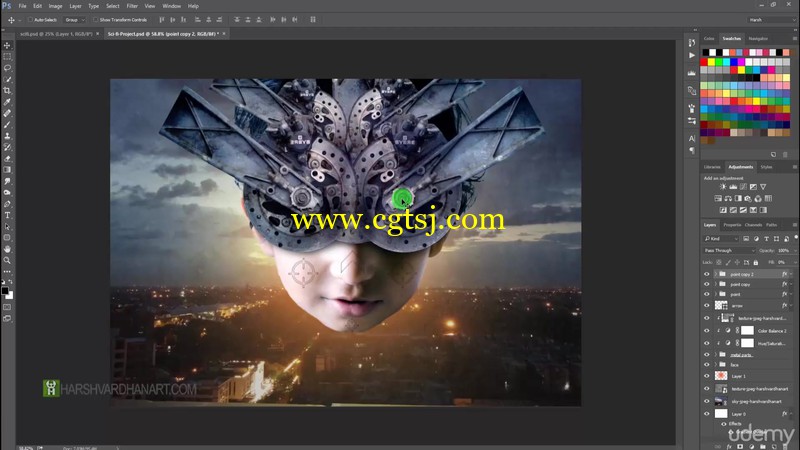Open the Actions play panel icon
The width and height of the screenshot is (800, 450).
(691, 55)
